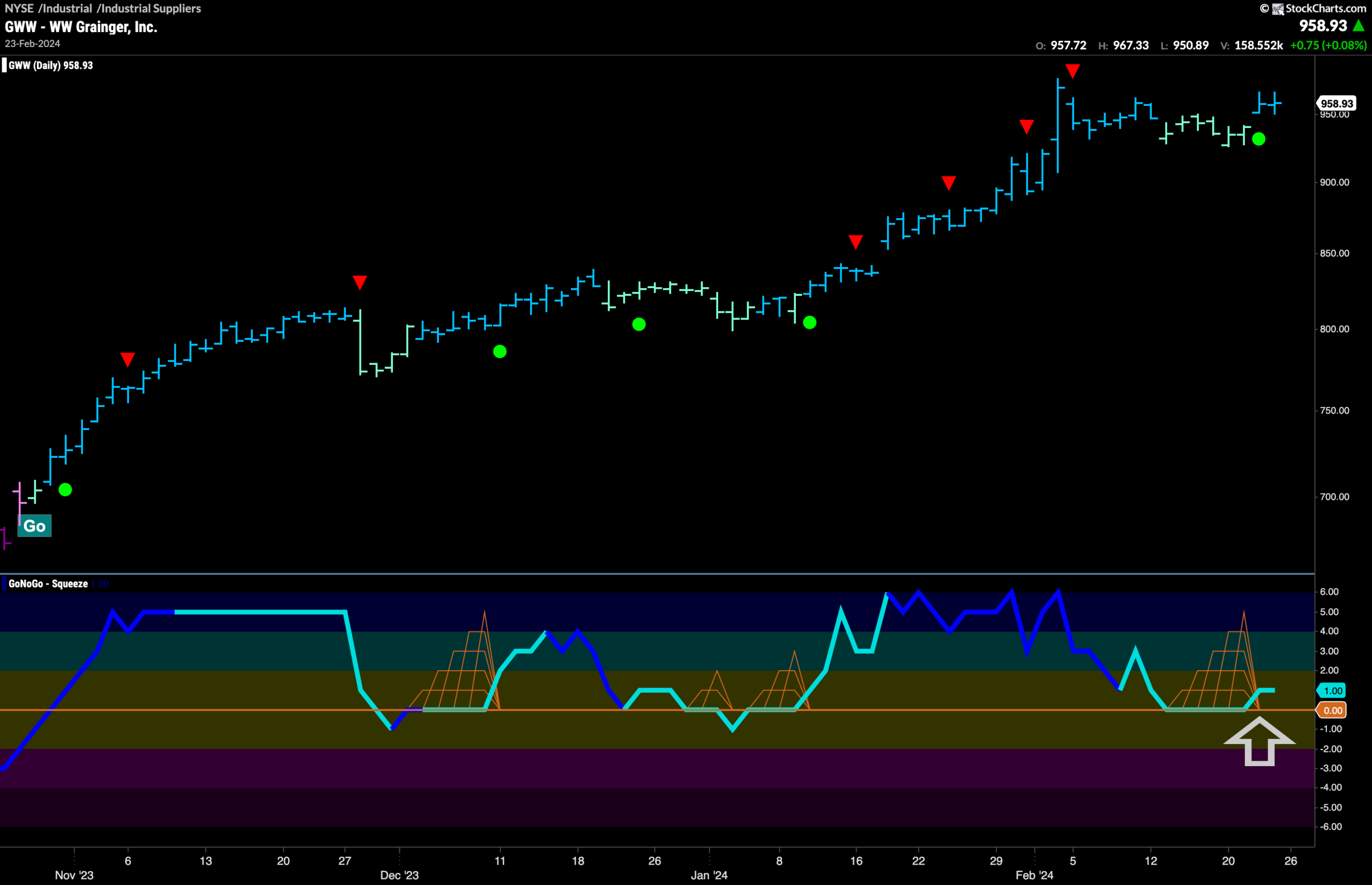
Task: Click the green up triangle beside 958.93 header price
Action: tap(1358, 25)
